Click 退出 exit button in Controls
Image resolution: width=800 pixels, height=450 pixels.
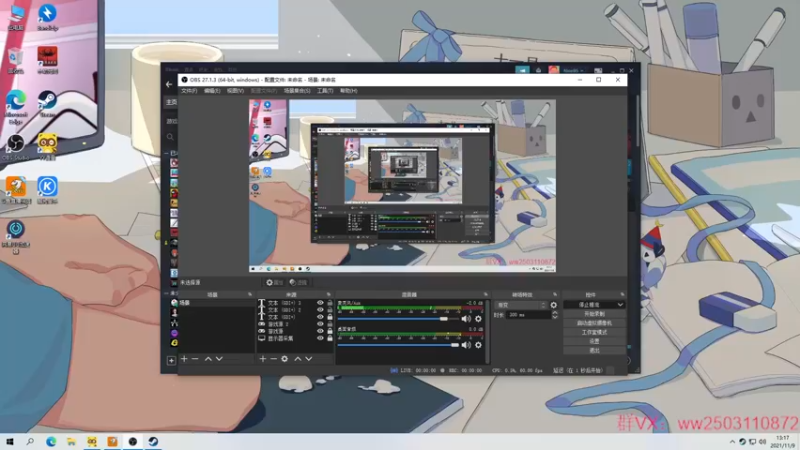point(594,351)
